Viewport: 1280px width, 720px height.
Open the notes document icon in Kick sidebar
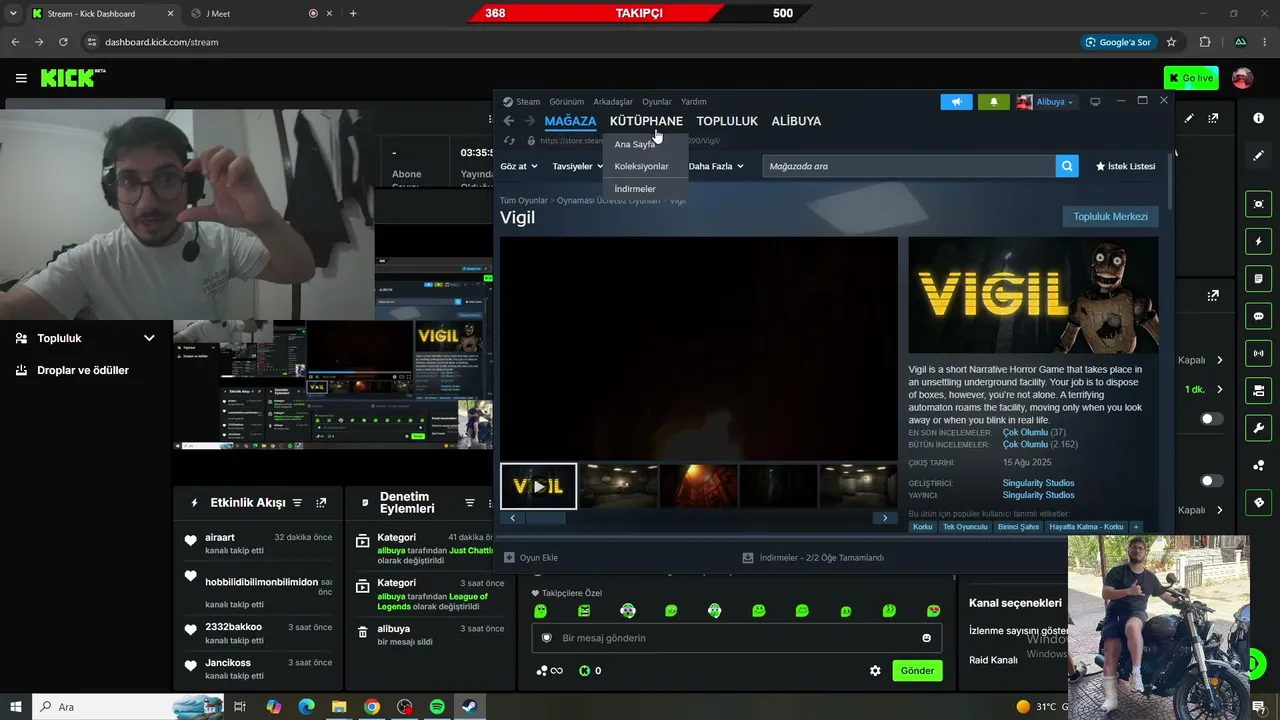tap(1259, 278)
